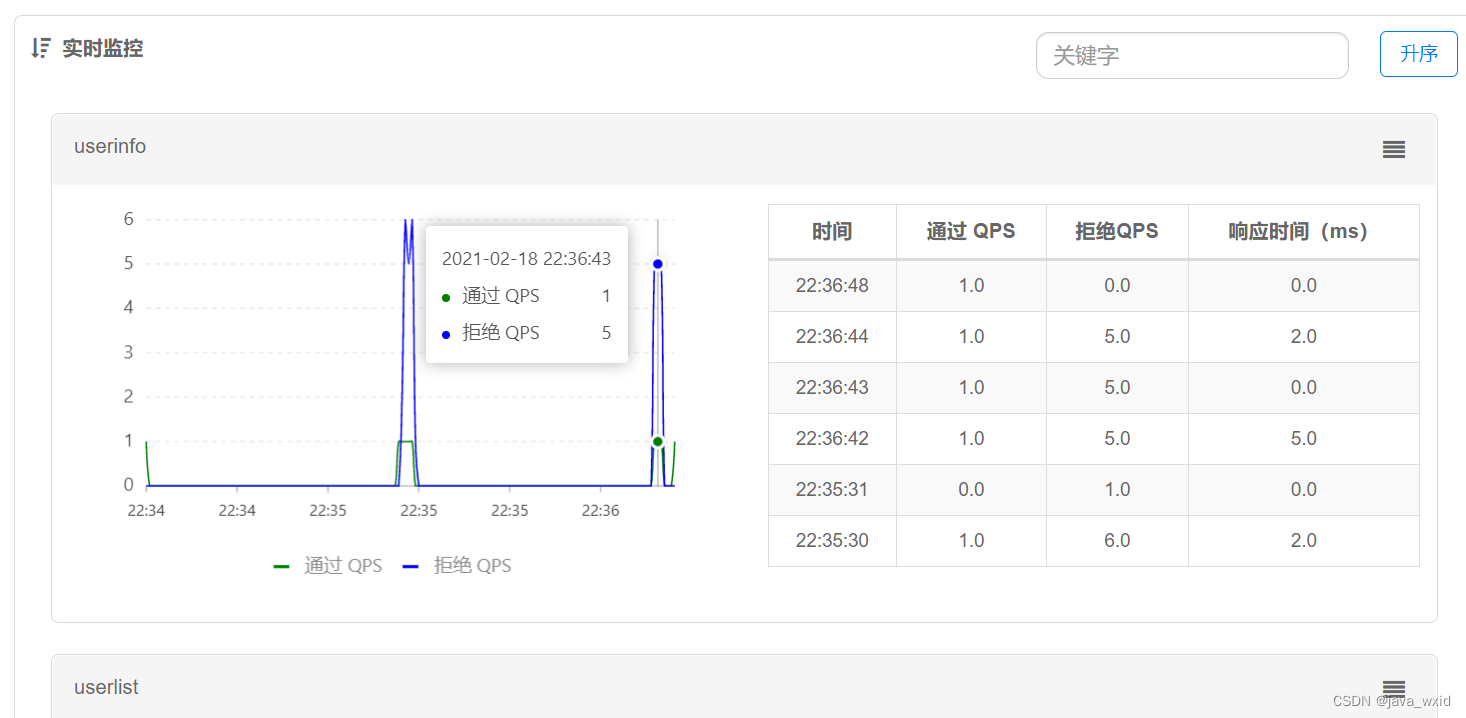Select the green data point on the chart
Viewport: 1466px width, 718px height.
coord(658,440)
